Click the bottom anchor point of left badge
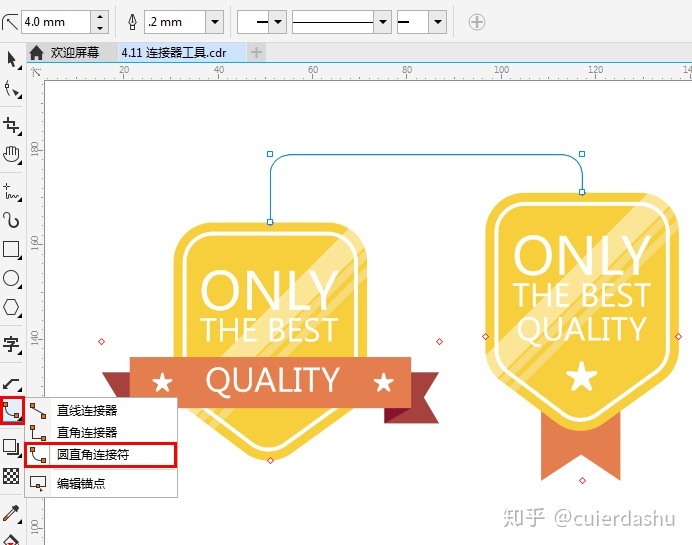Screen dimensions: 692x545 [271, 460]
